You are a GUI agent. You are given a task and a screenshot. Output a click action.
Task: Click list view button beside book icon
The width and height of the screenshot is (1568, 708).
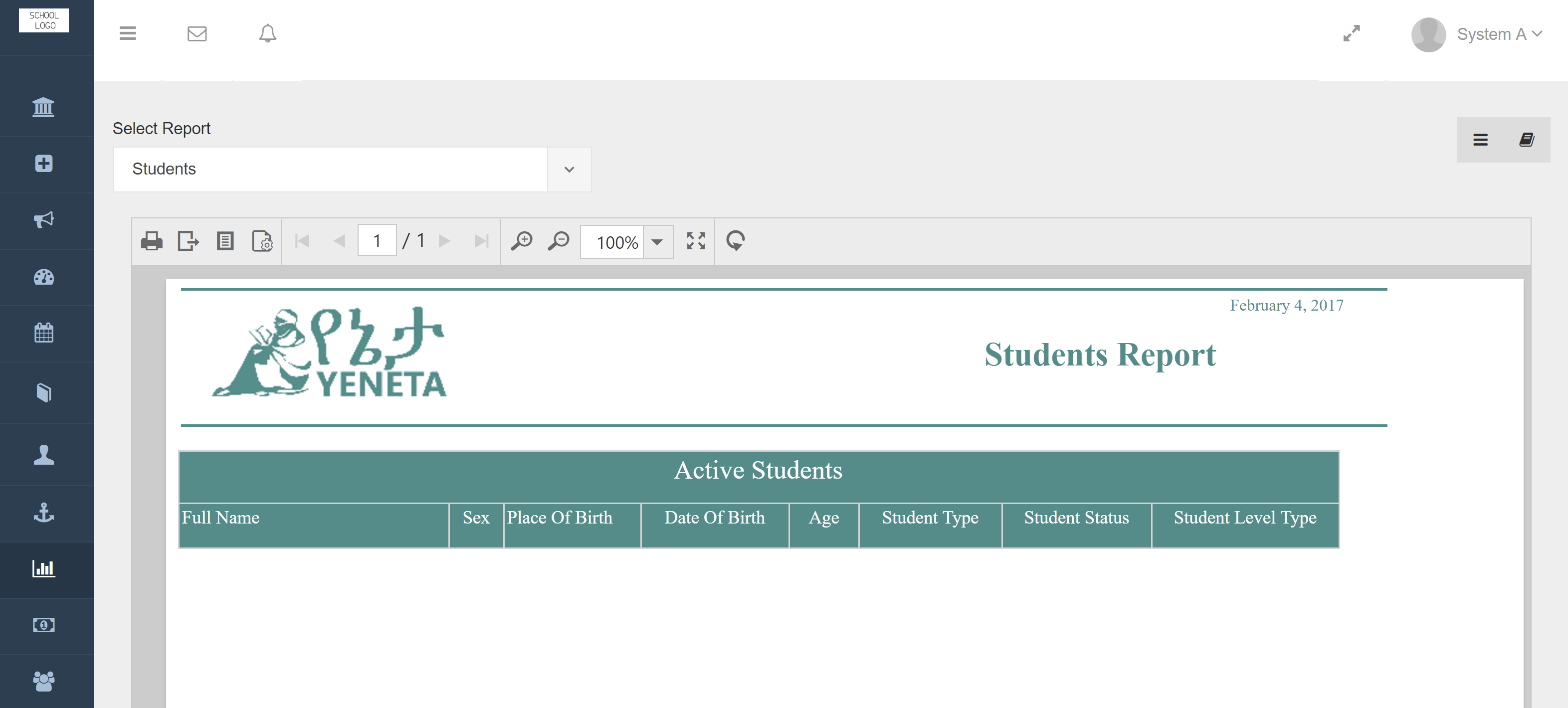[1480, 140]
